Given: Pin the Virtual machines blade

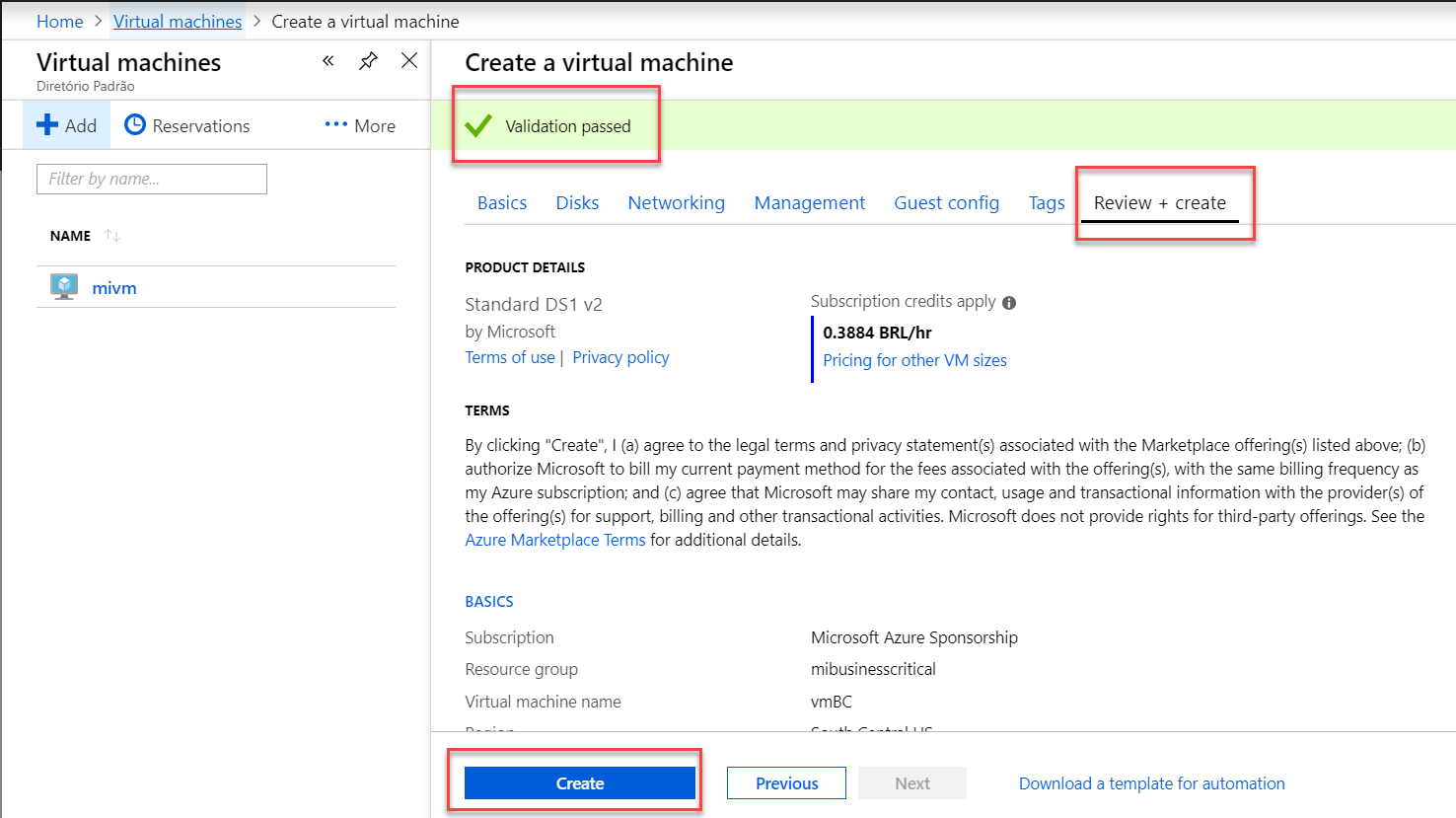Looking at the screenshot, I should tap(368, 61).
